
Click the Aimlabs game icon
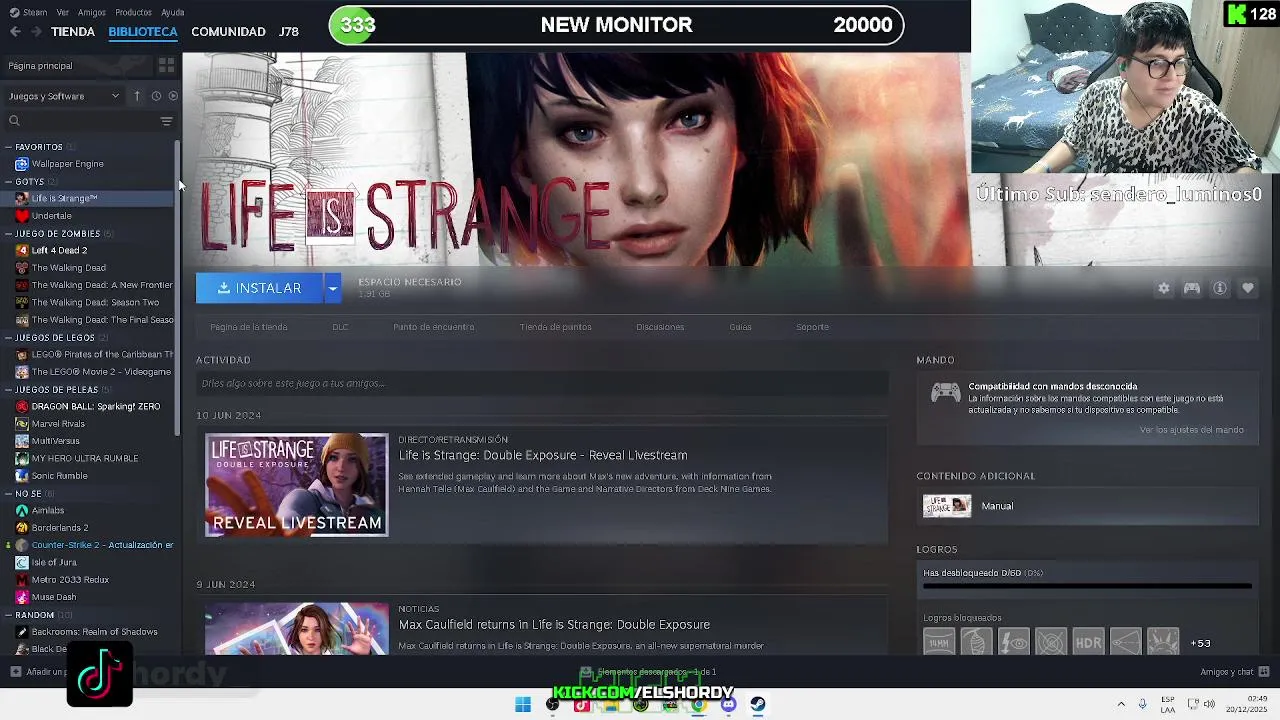click(22, 511)
